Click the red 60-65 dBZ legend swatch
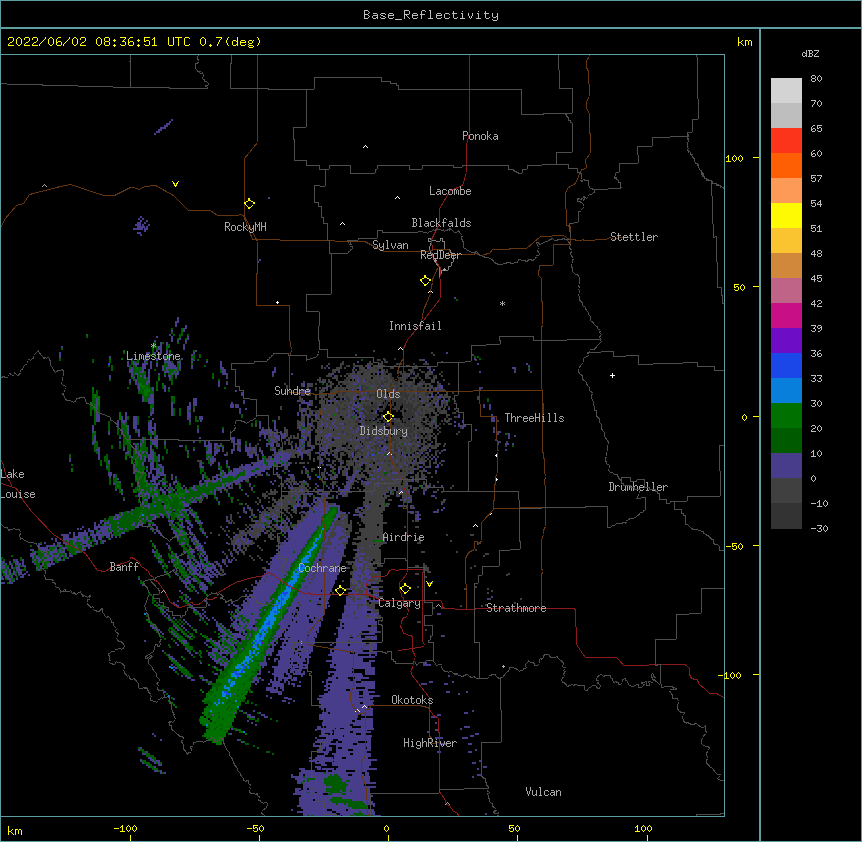This screenshot has height=842, width=862. coord(786,140)
